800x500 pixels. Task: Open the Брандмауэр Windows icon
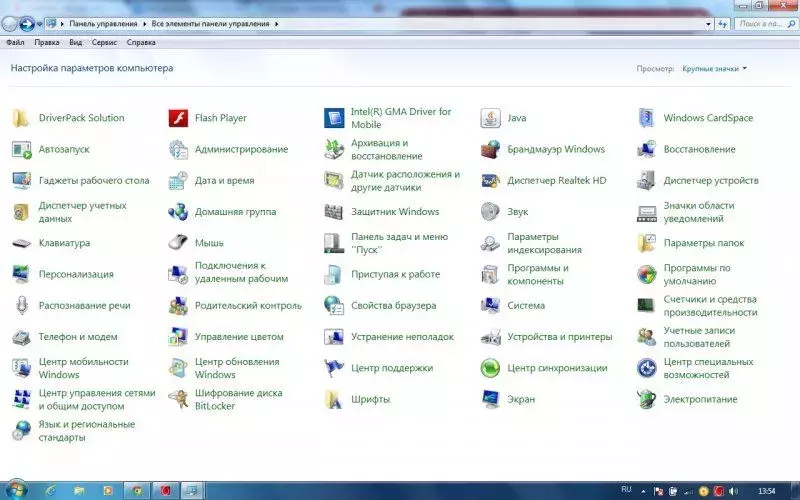pos(490,149)
